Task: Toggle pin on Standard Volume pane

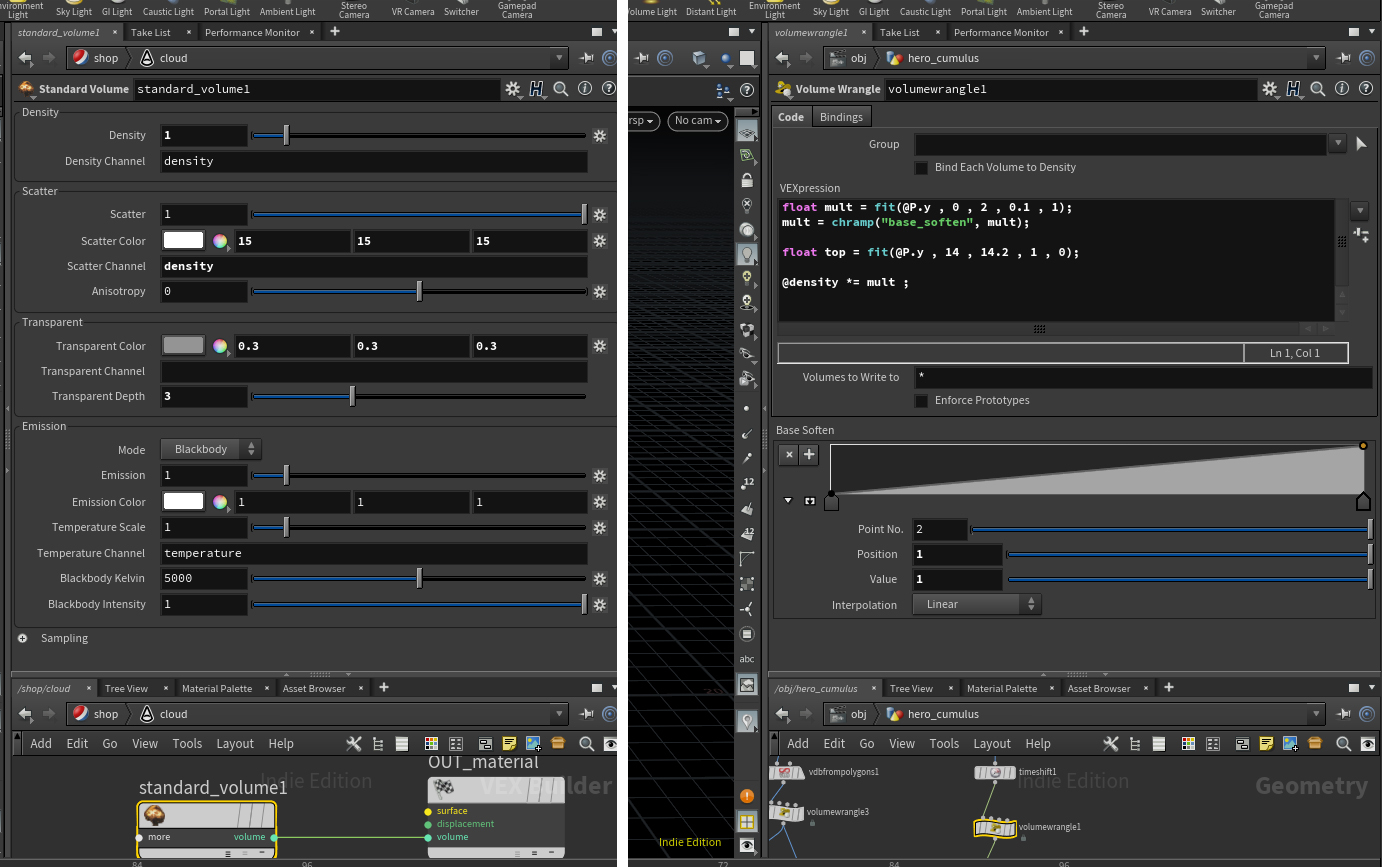Action: (588, 58)
